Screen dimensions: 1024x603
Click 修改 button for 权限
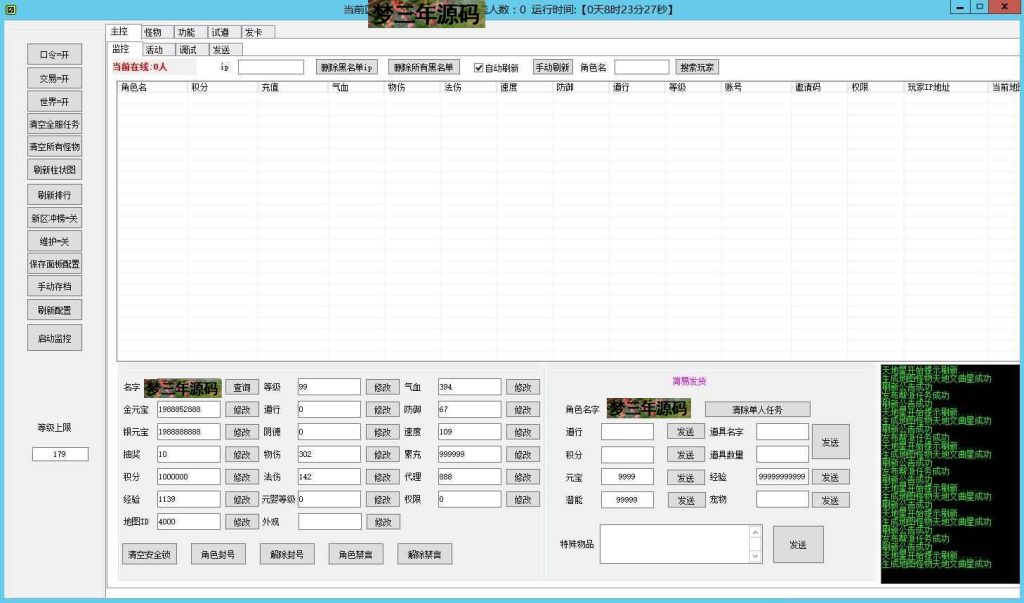click(x=522, y=499)
